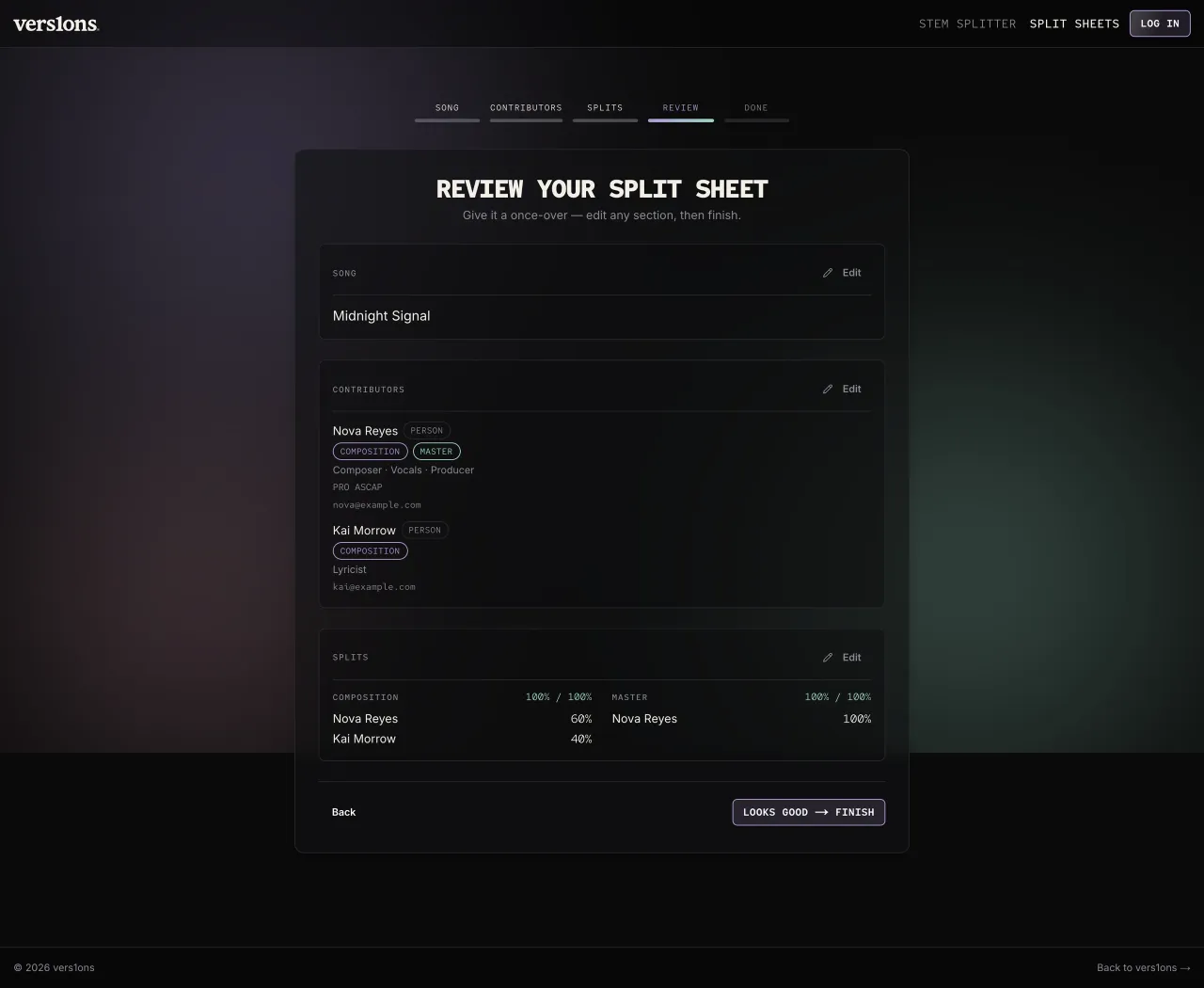Select the Review step indicator
Screen dimensions: 1204x988
(x=681, y=110)
